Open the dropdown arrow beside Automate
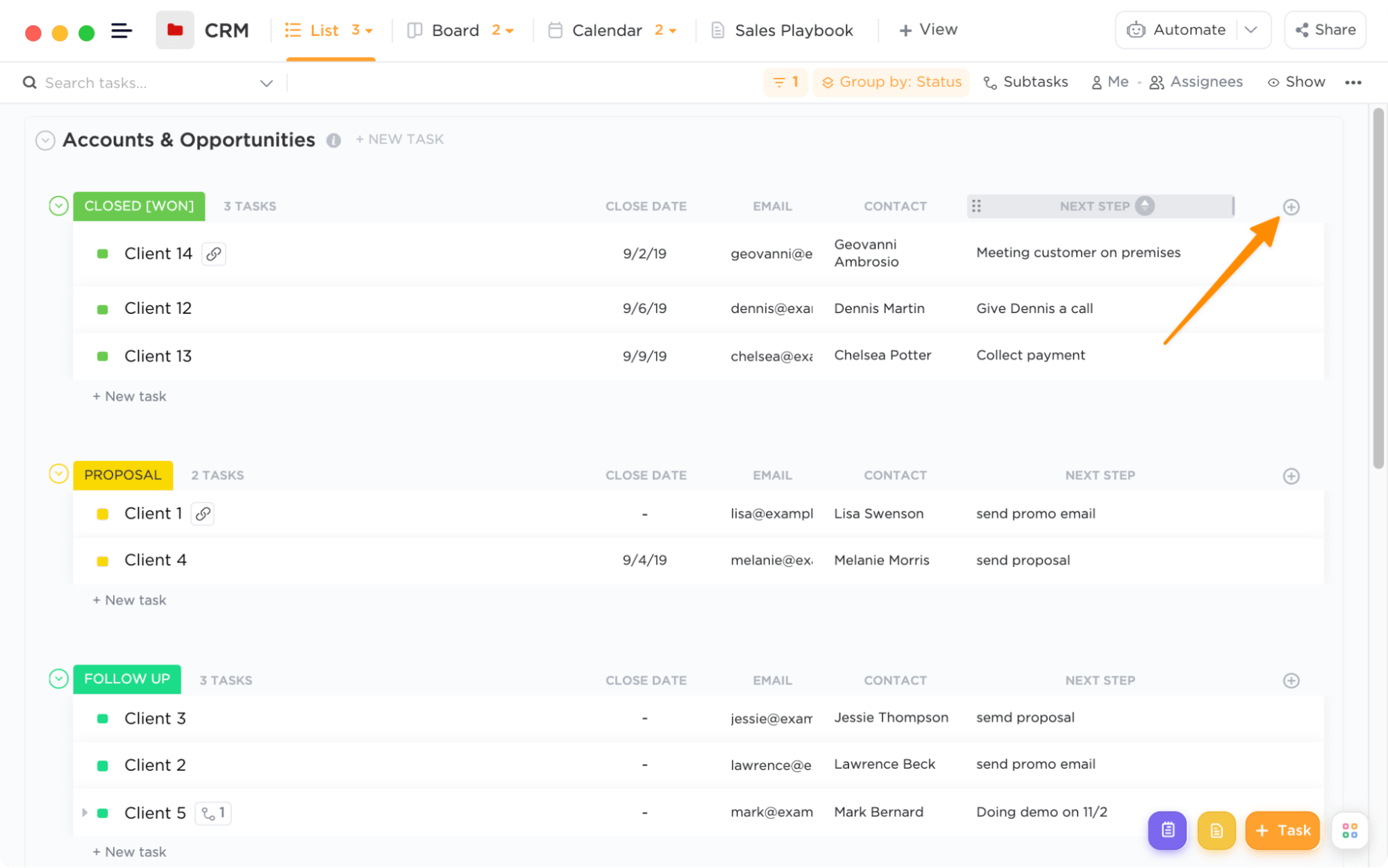This screenshot has height=868, width=1388. click(1251, 30)
